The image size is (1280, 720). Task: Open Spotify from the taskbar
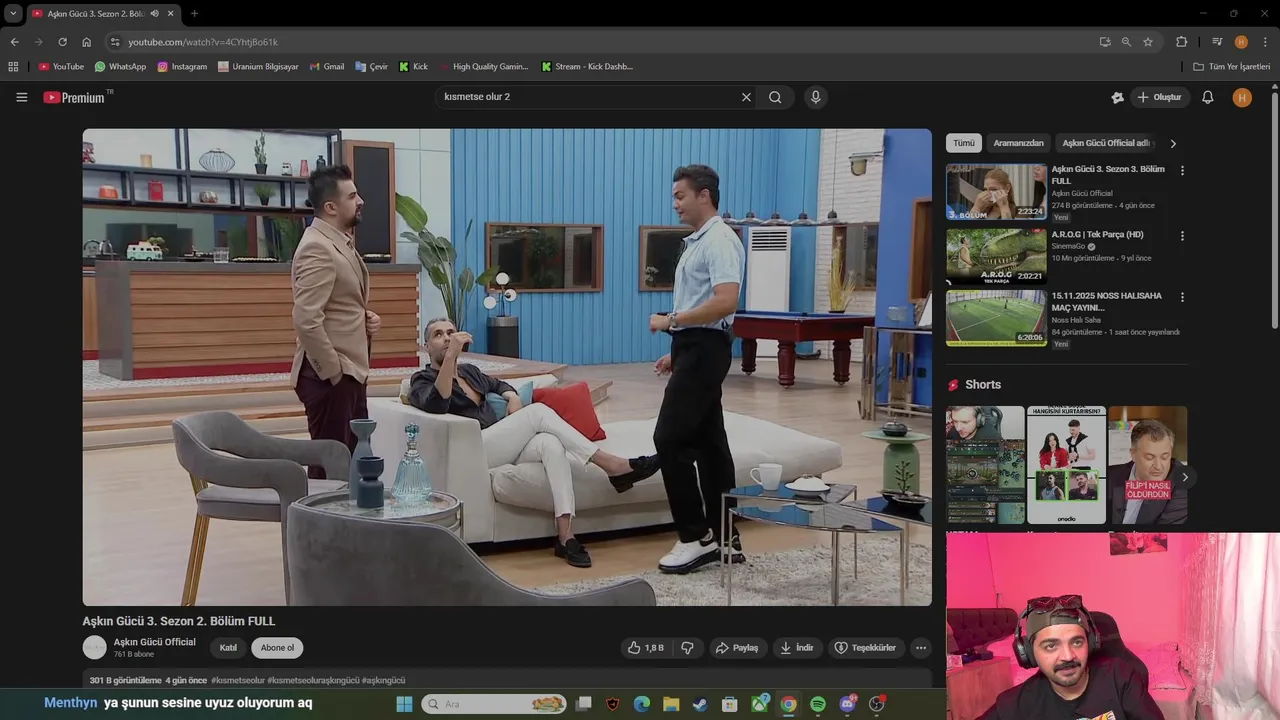coord(818,704)
